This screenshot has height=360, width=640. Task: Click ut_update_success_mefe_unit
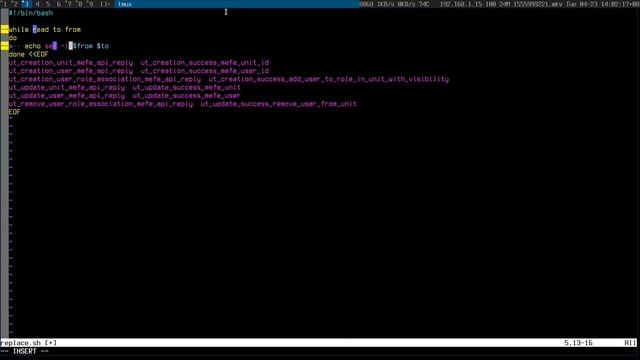[x=187, y=87]
